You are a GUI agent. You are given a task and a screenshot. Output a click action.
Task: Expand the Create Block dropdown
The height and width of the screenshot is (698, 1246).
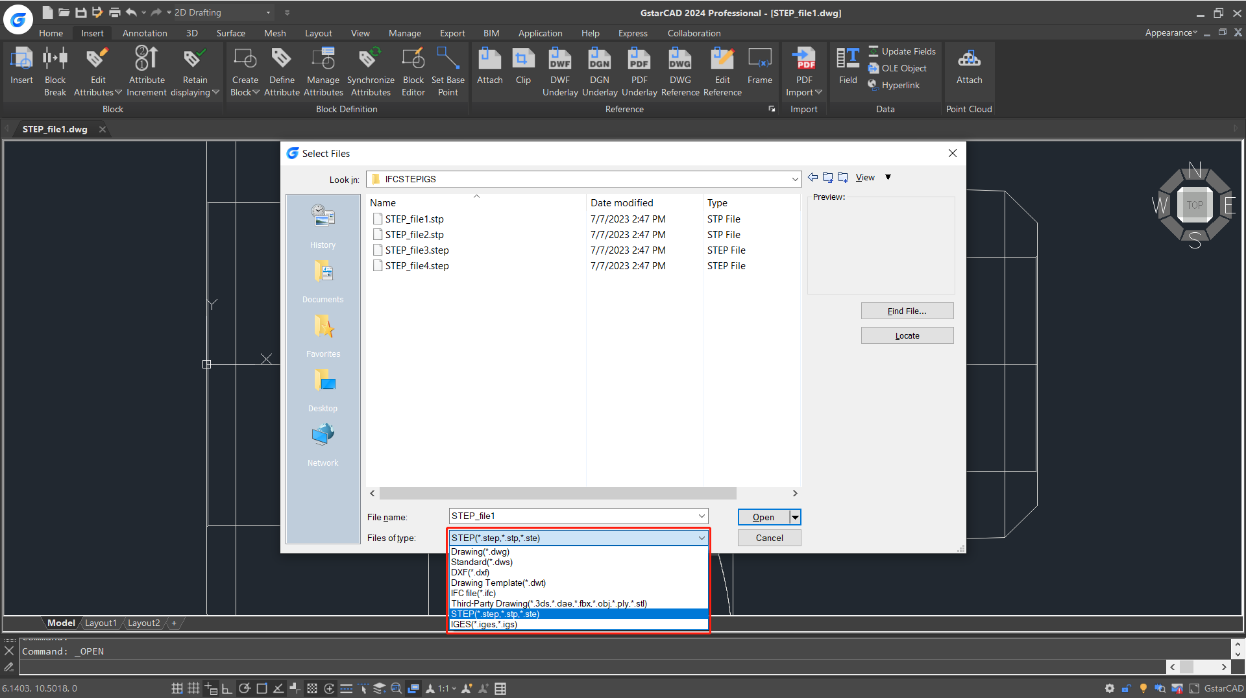coord(256,93)
